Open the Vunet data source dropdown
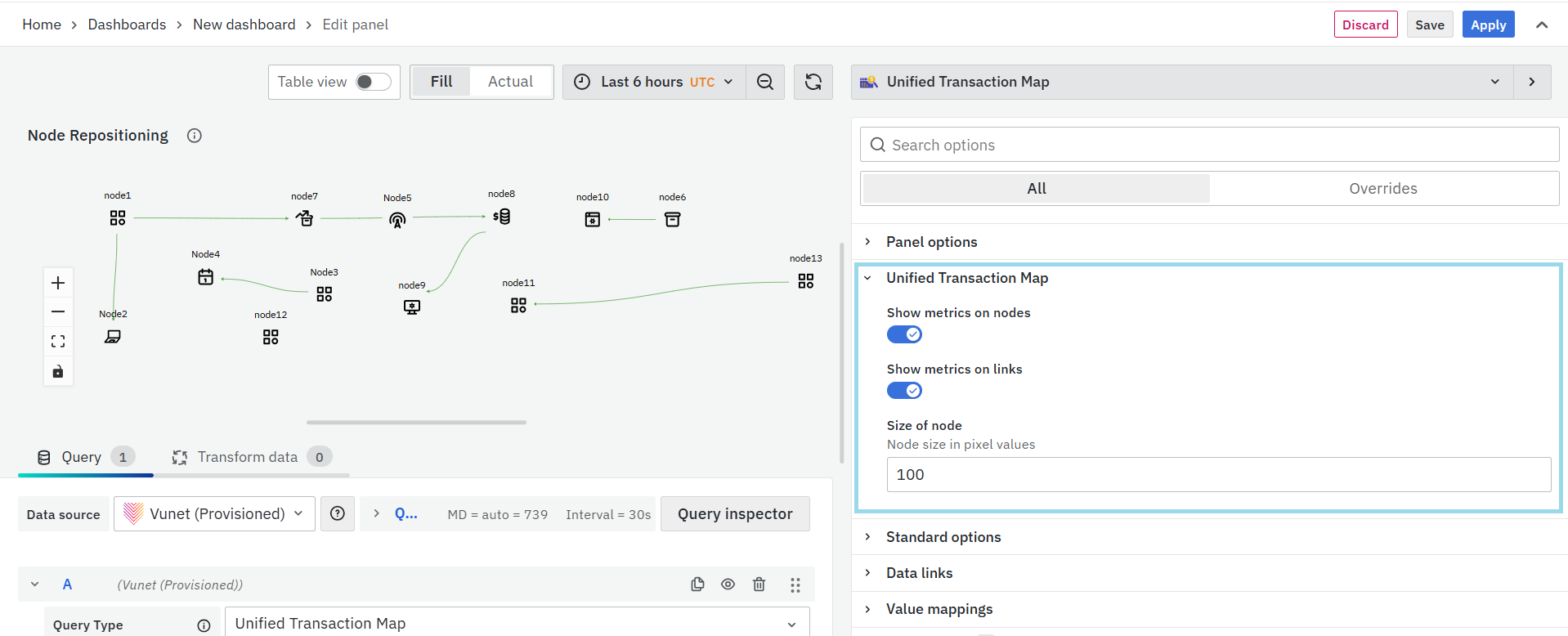The image size is (1568, 636). [x=214, y=514]
